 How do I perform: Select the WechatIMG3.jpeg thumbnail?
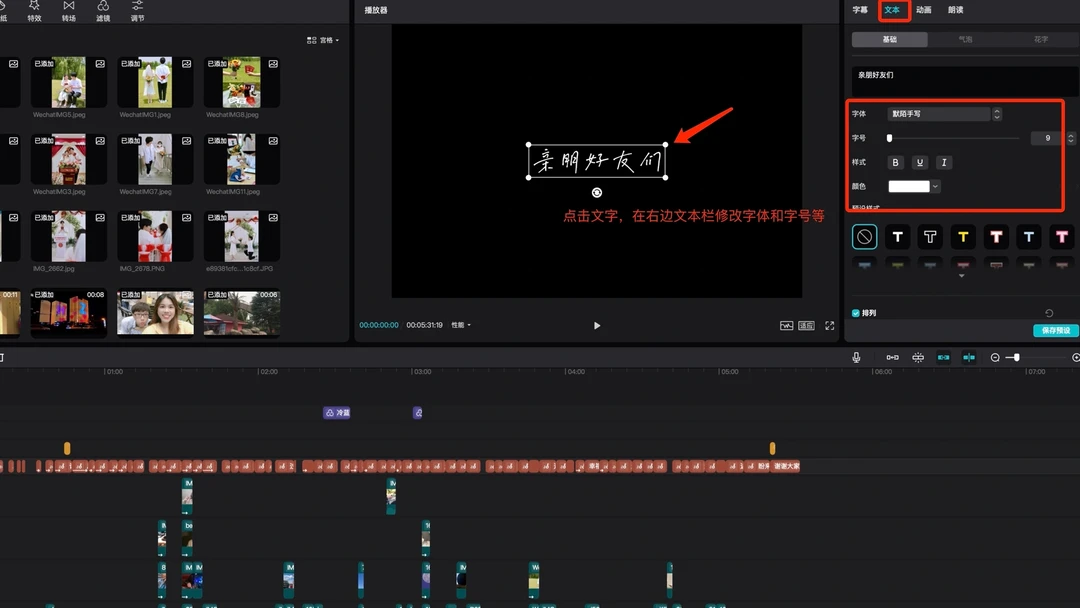[69, 159]
